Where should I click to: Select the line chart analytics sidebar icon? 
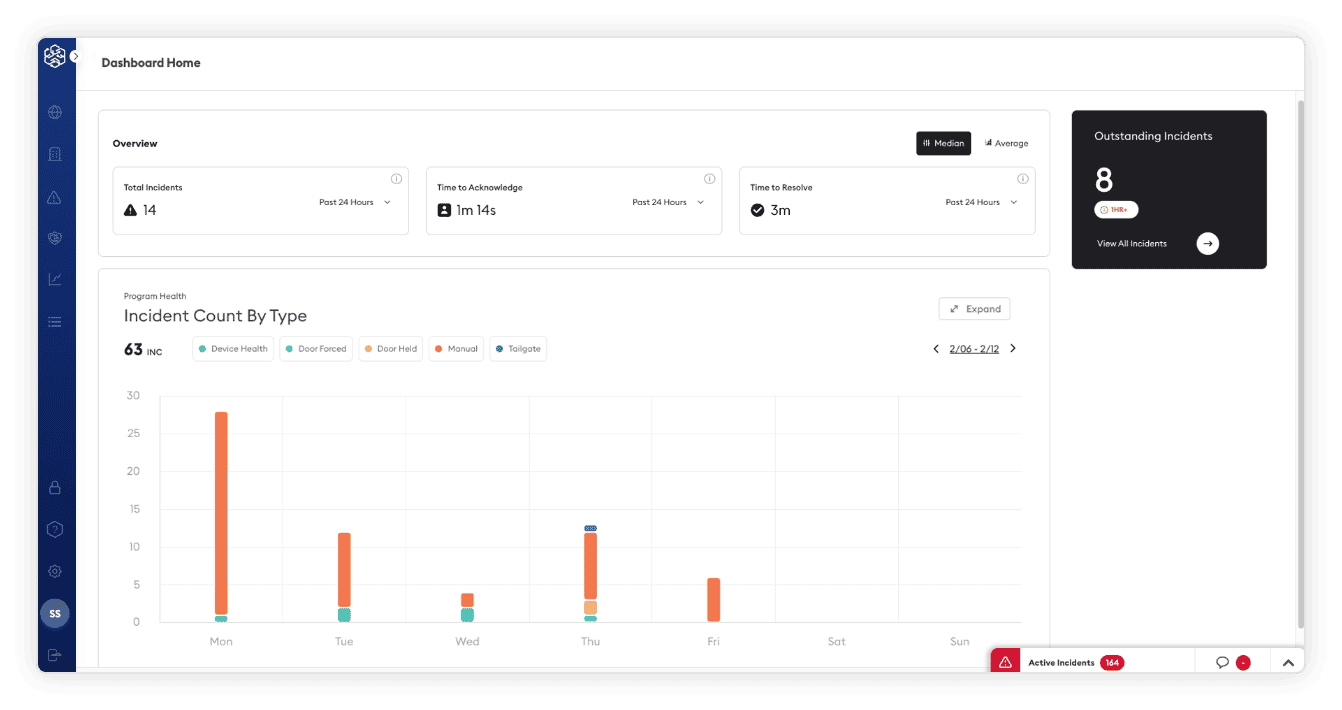[55, 279]
